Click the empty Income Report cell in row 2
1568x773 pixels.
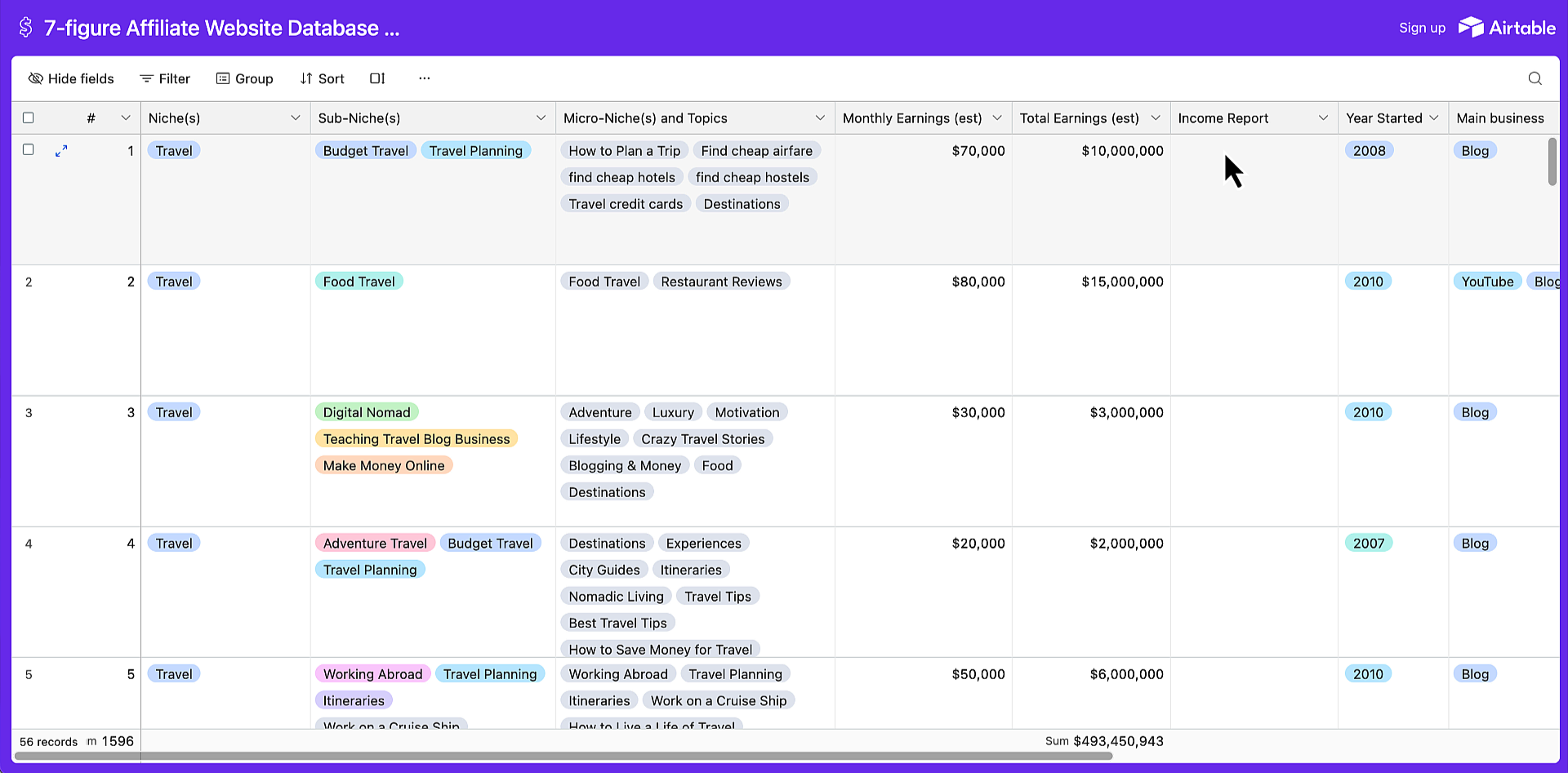[x=1254, y=331]
